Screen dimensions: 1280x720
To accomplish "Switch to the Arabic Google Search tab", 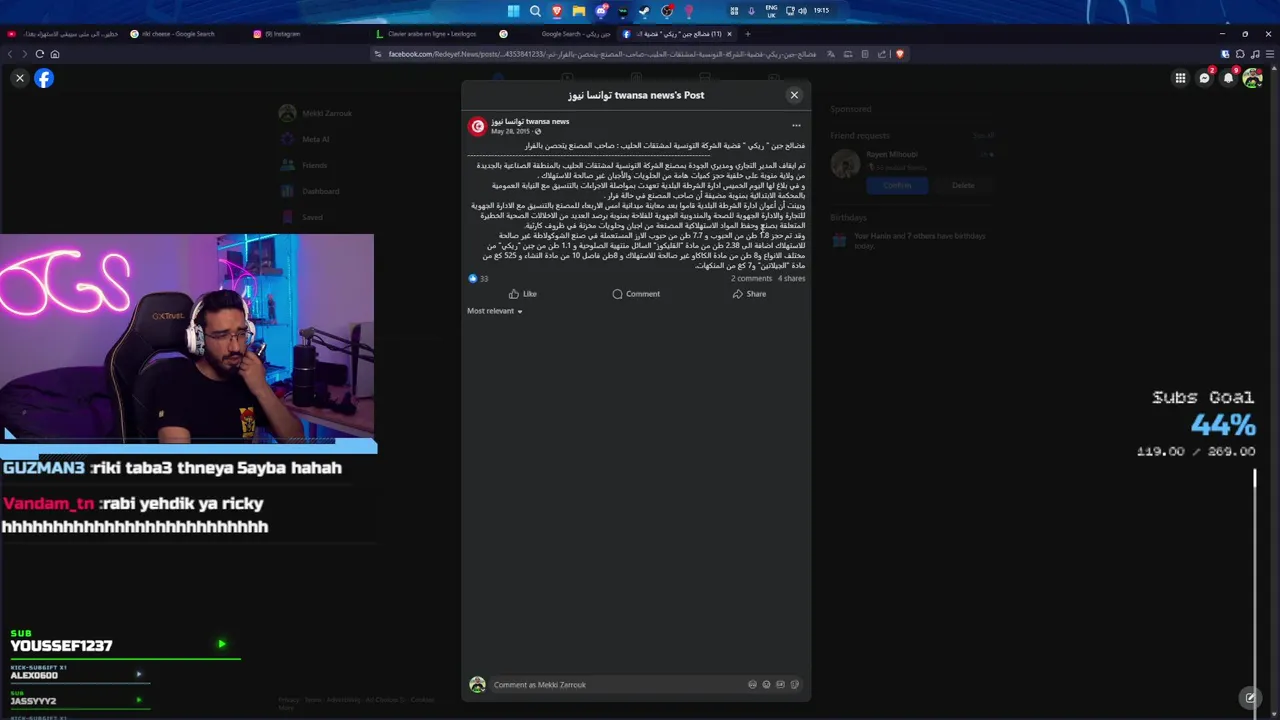I will point(555,34).
